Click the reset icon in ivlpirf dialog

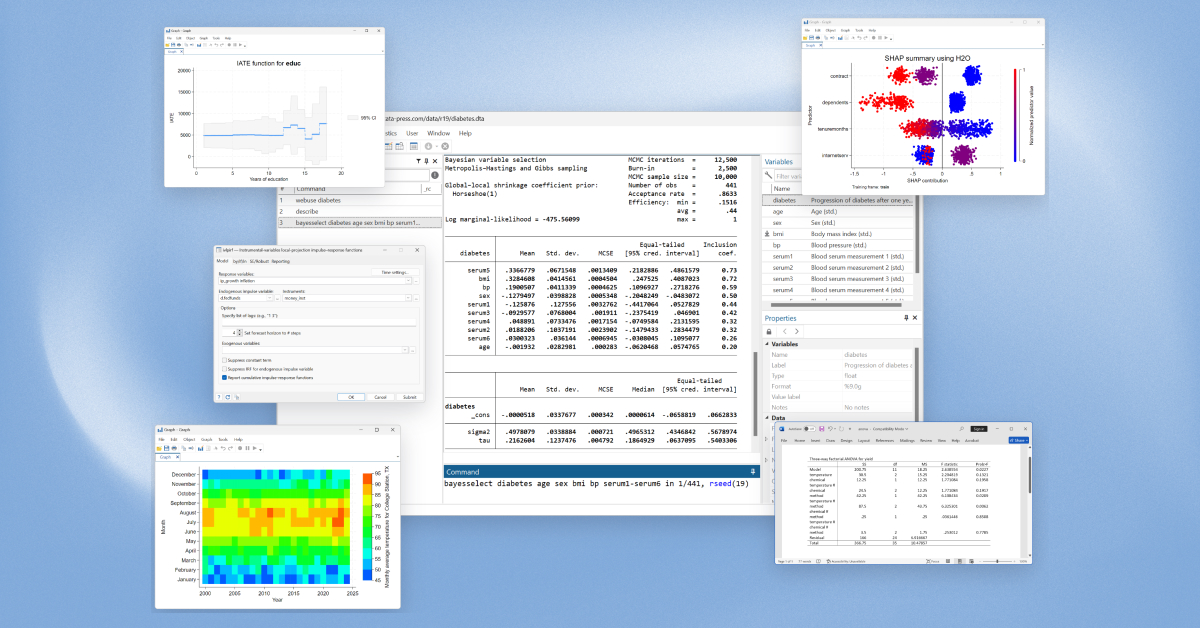tap(227, 397)
